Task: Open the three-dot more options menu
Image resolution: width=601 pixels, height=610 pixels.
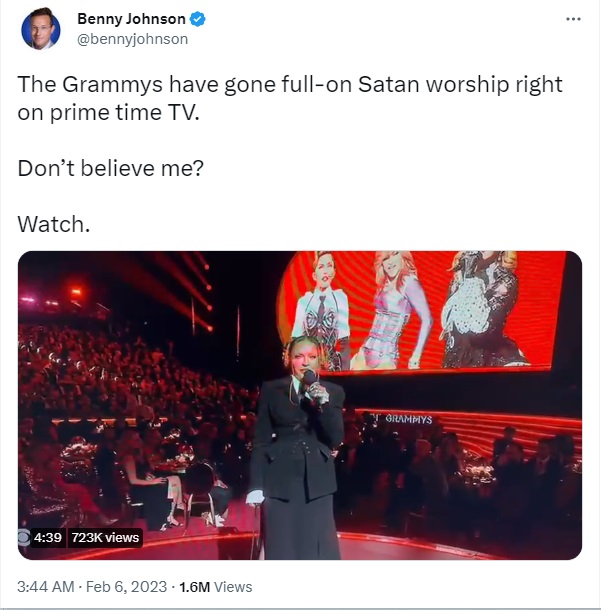Action: (x=573, y=19)
